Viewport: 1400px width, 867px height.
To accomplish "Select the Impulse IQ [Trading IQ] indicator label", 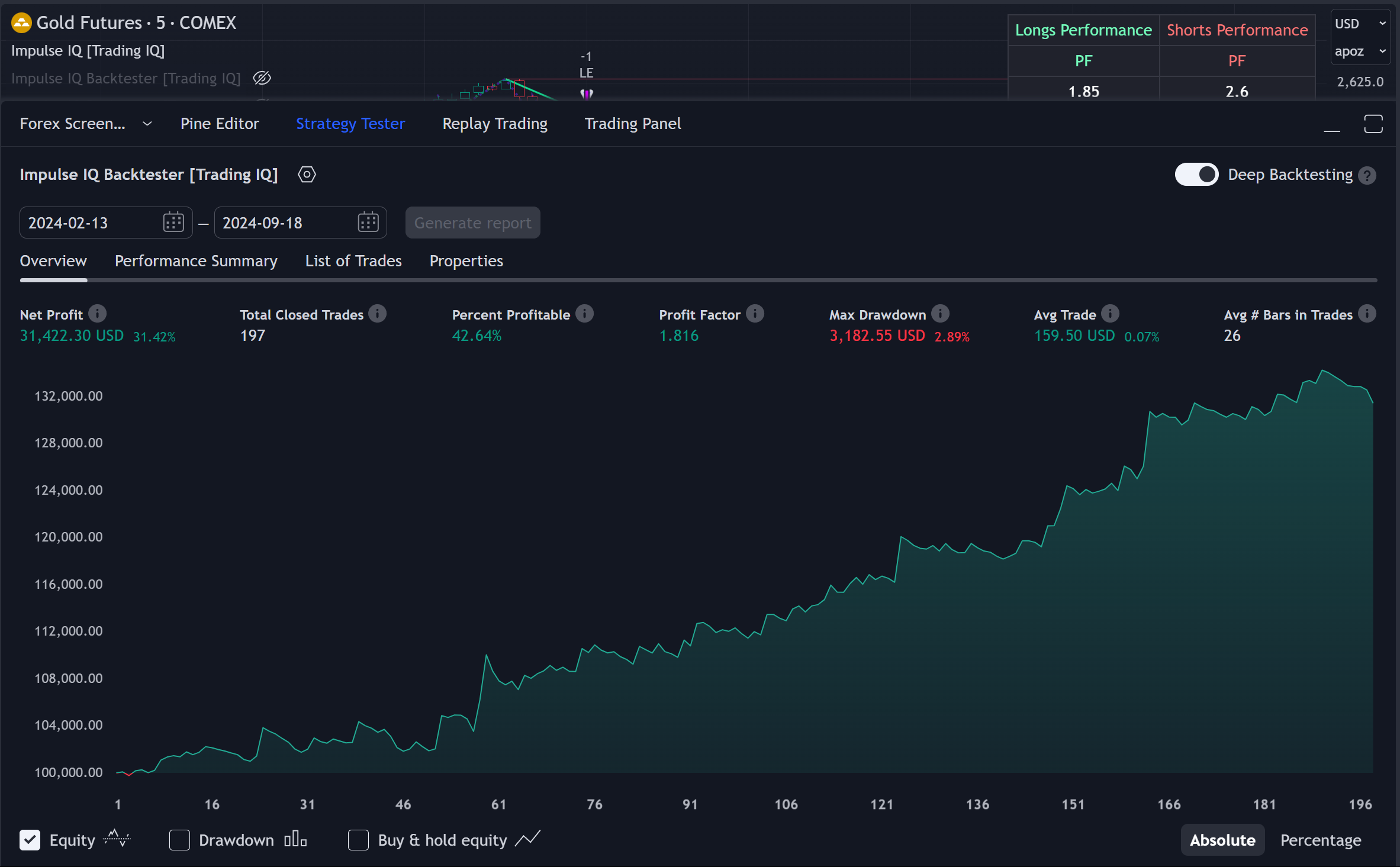I will [x=88, y=51].
